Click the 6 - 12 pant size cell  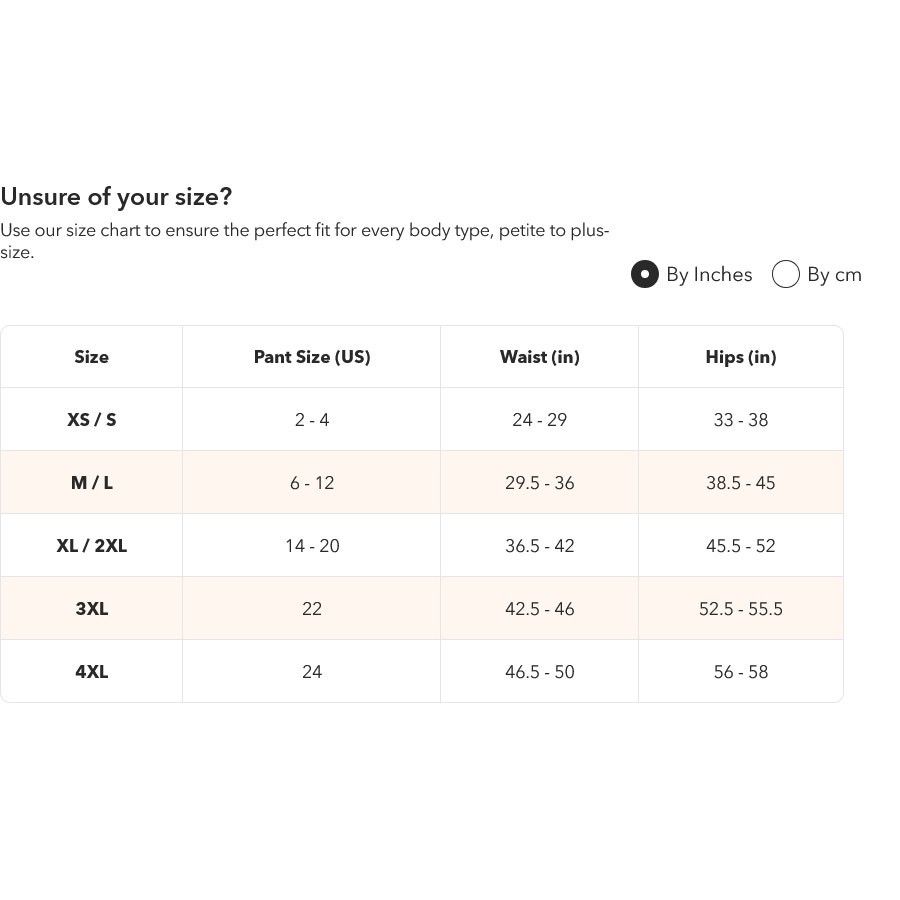click(312, 483)
